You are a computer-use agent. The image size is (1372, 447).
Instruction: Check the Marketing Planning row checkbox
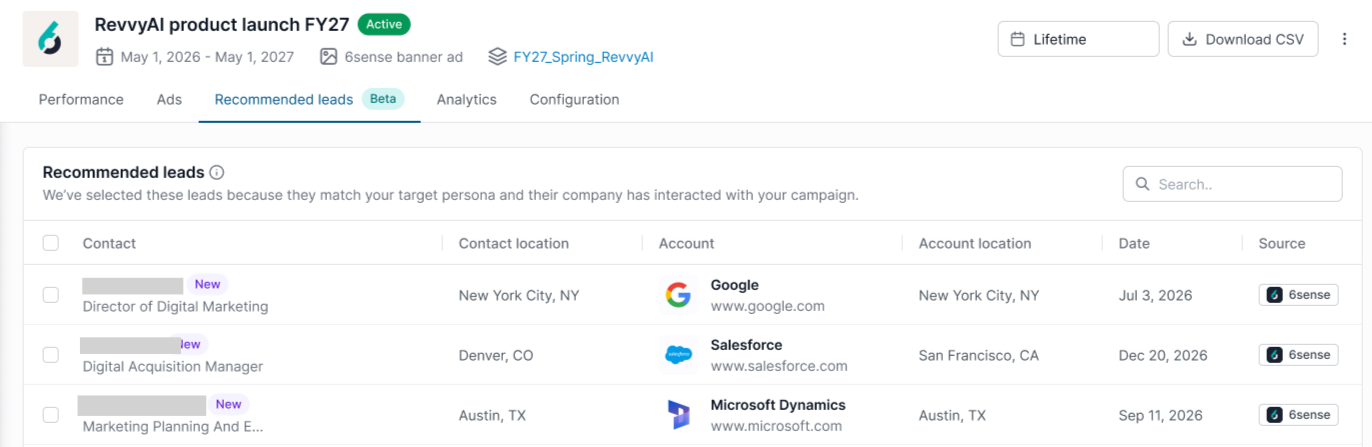(51, 414)
